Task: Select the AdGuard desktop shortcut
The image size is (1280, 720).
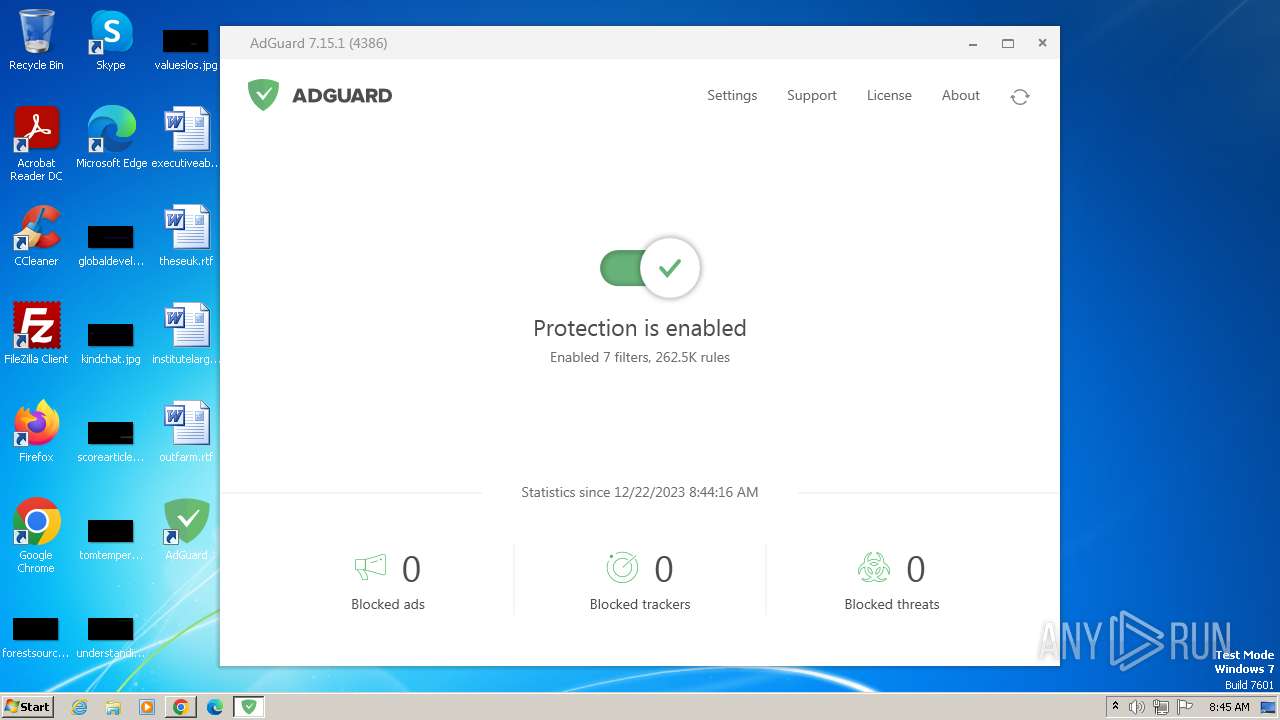Action: pos(186,530)
